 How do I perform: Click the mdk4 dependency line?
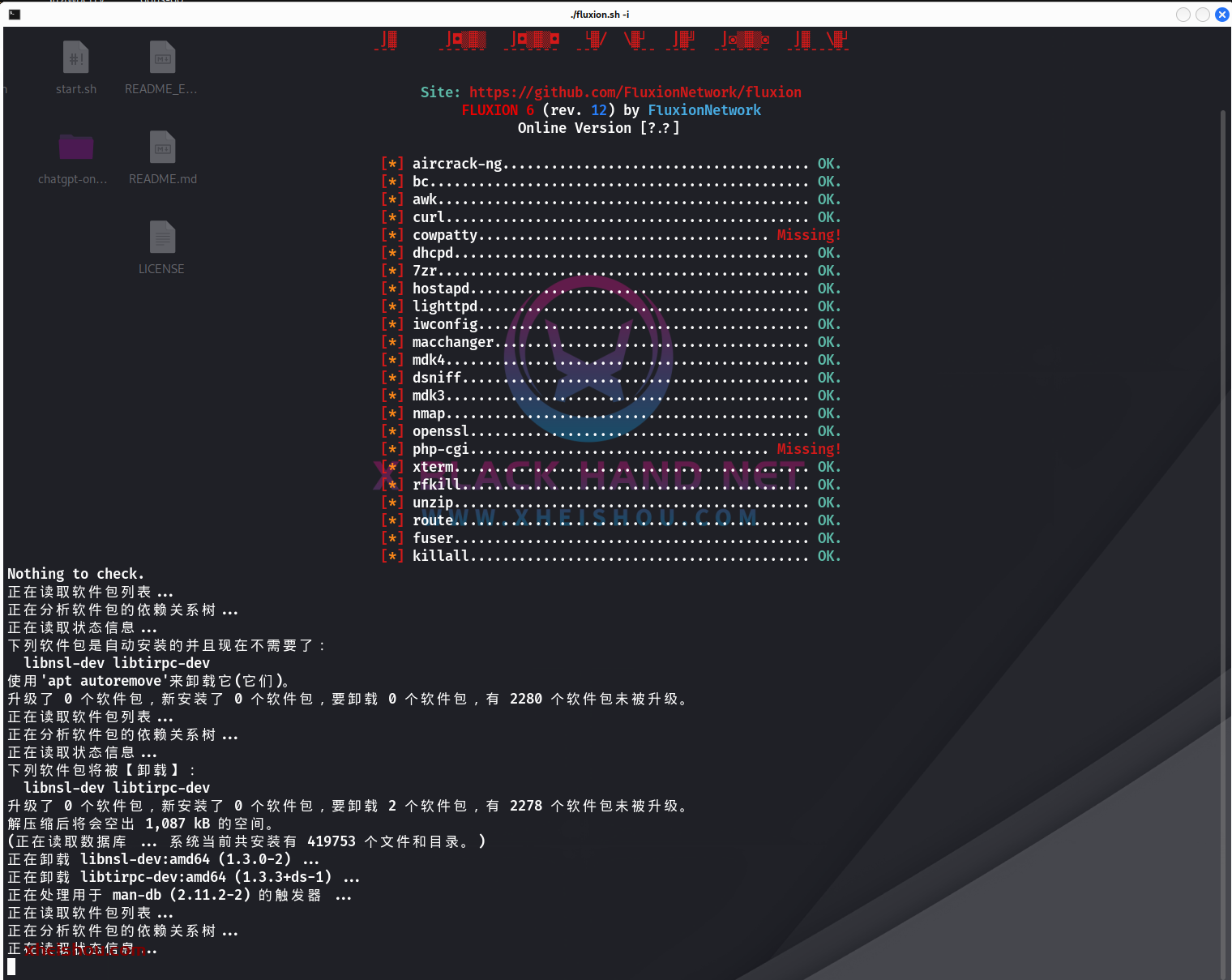611,360
